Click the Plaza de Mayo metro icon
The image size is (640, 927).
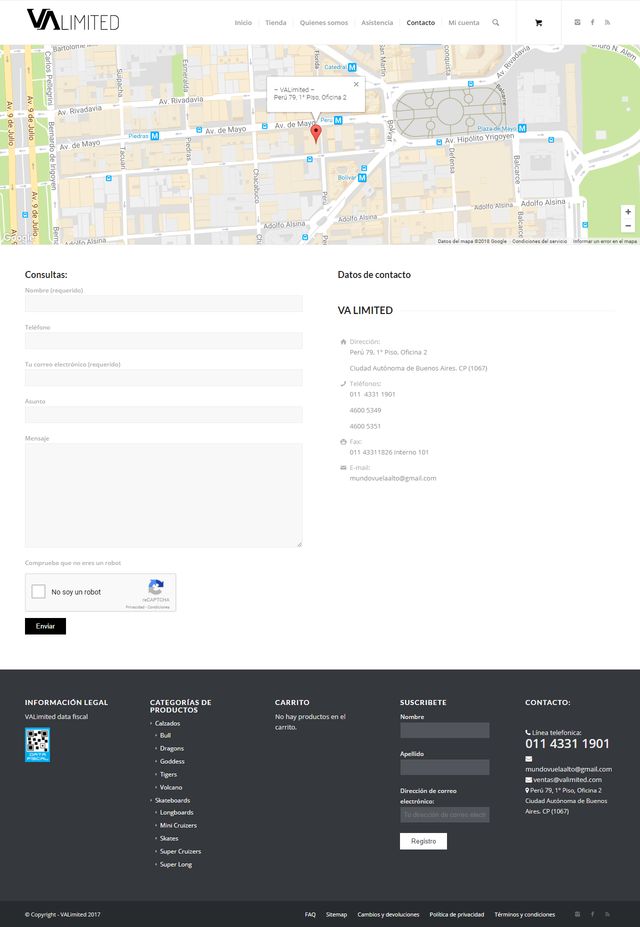coord(522,128)
